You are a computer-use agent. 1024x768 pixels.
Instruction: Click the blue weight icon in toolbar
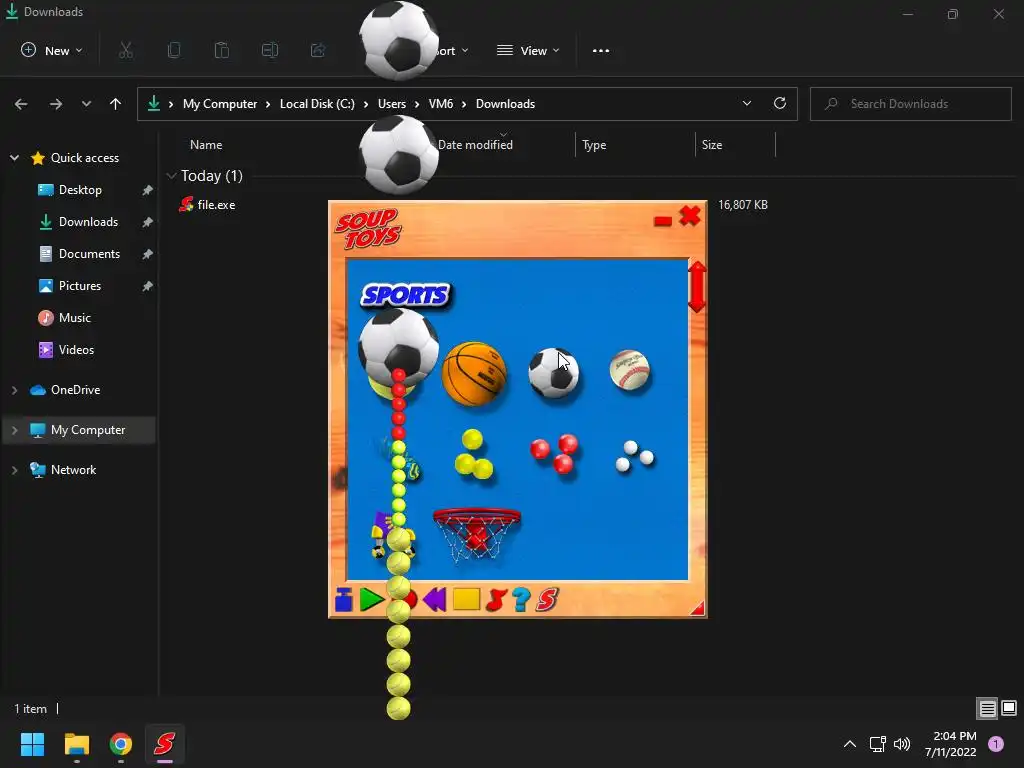pos(344,600)
